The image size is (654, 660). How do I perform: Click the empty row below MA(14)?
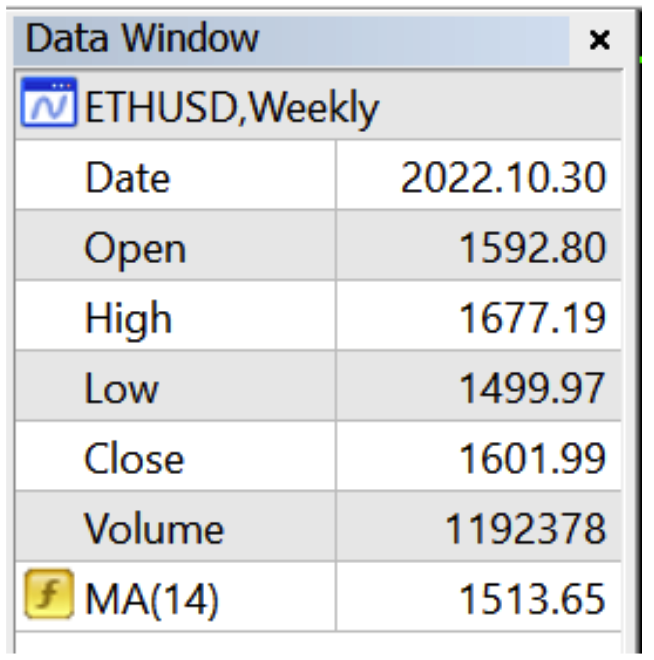[x=320, y=645]
